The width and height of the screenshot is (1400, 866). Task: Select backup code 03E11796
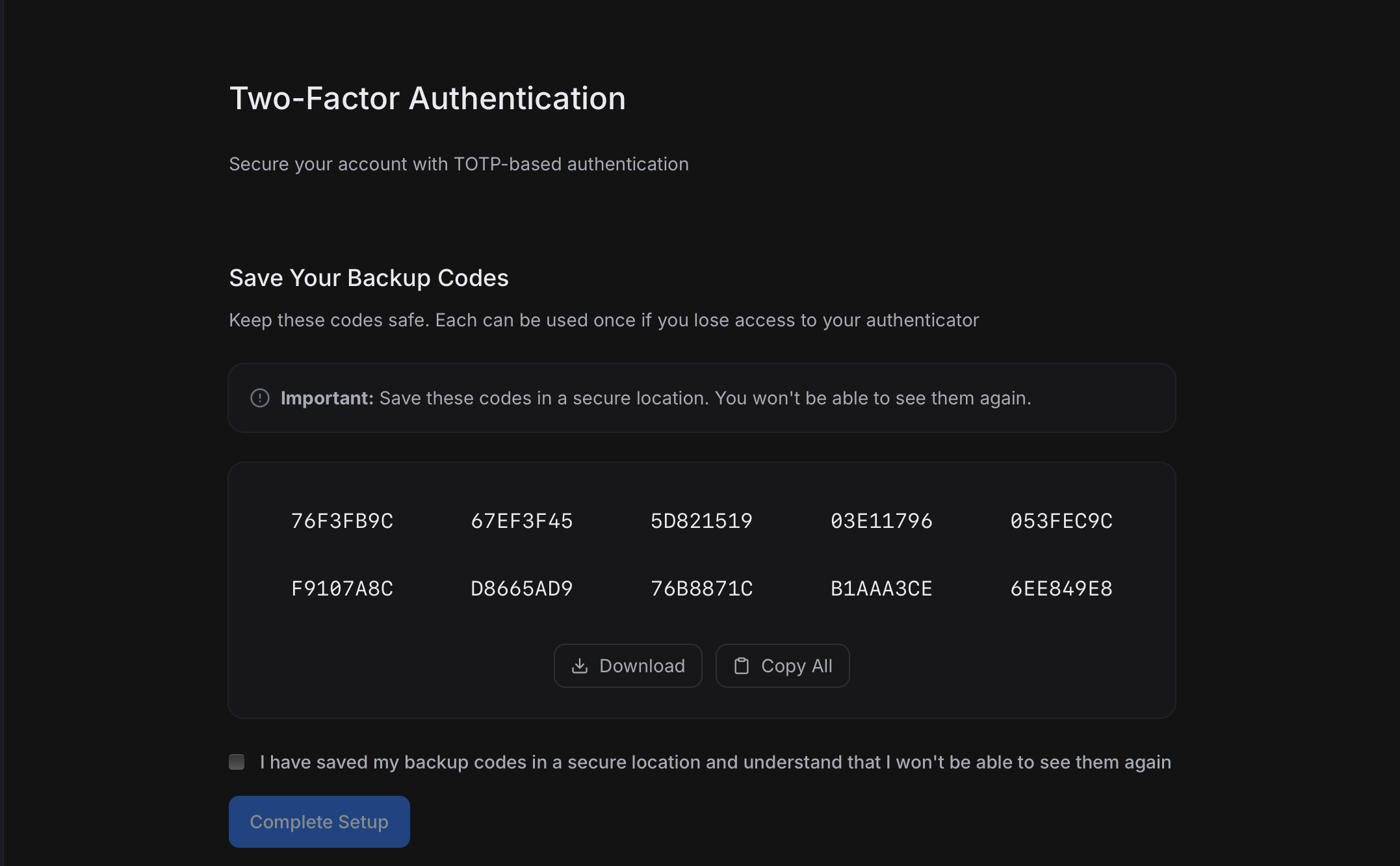(x=881, y=521)
